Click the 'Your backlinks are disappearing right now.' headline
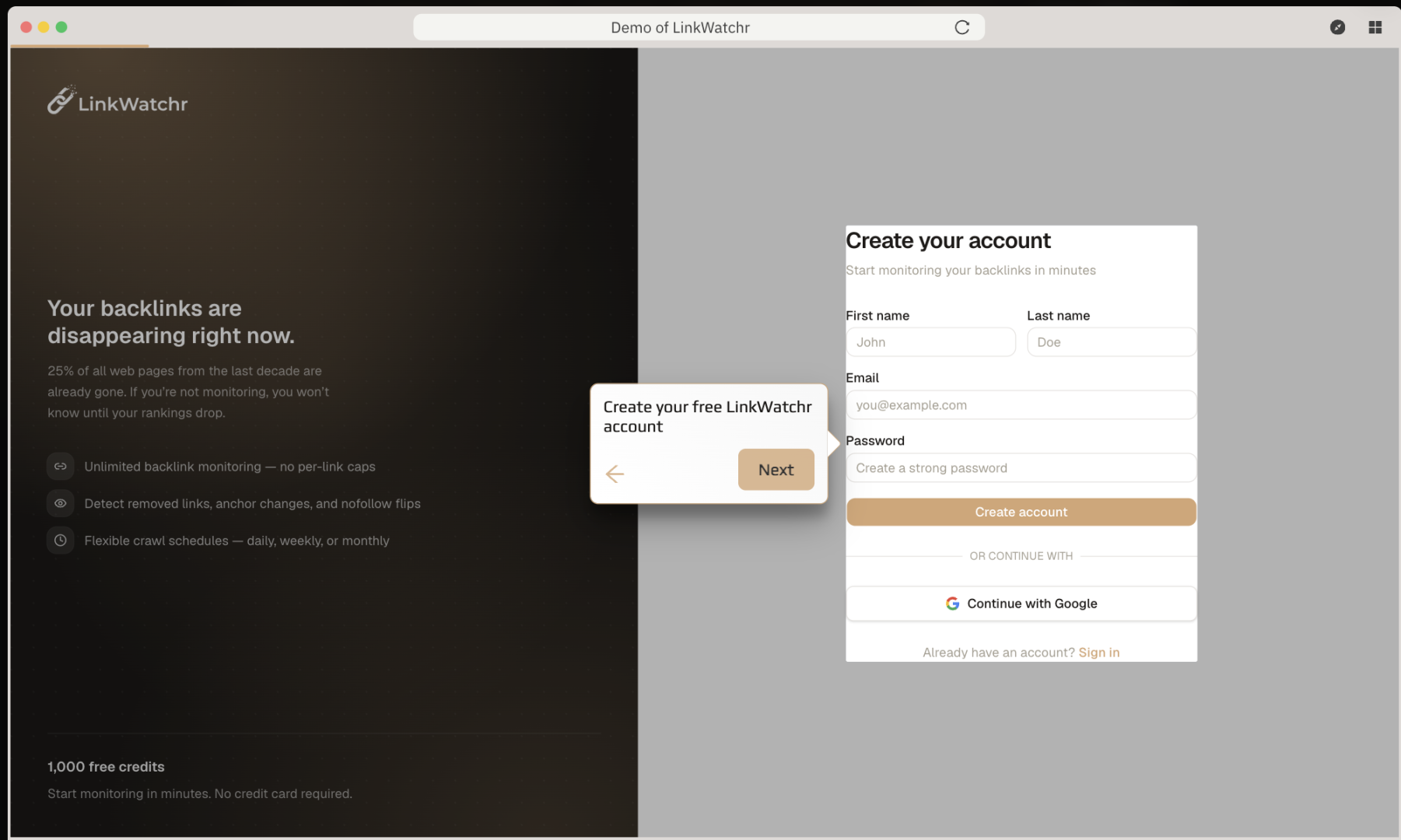The height and width of the screenshot is (840, 1401). [171, 322]
